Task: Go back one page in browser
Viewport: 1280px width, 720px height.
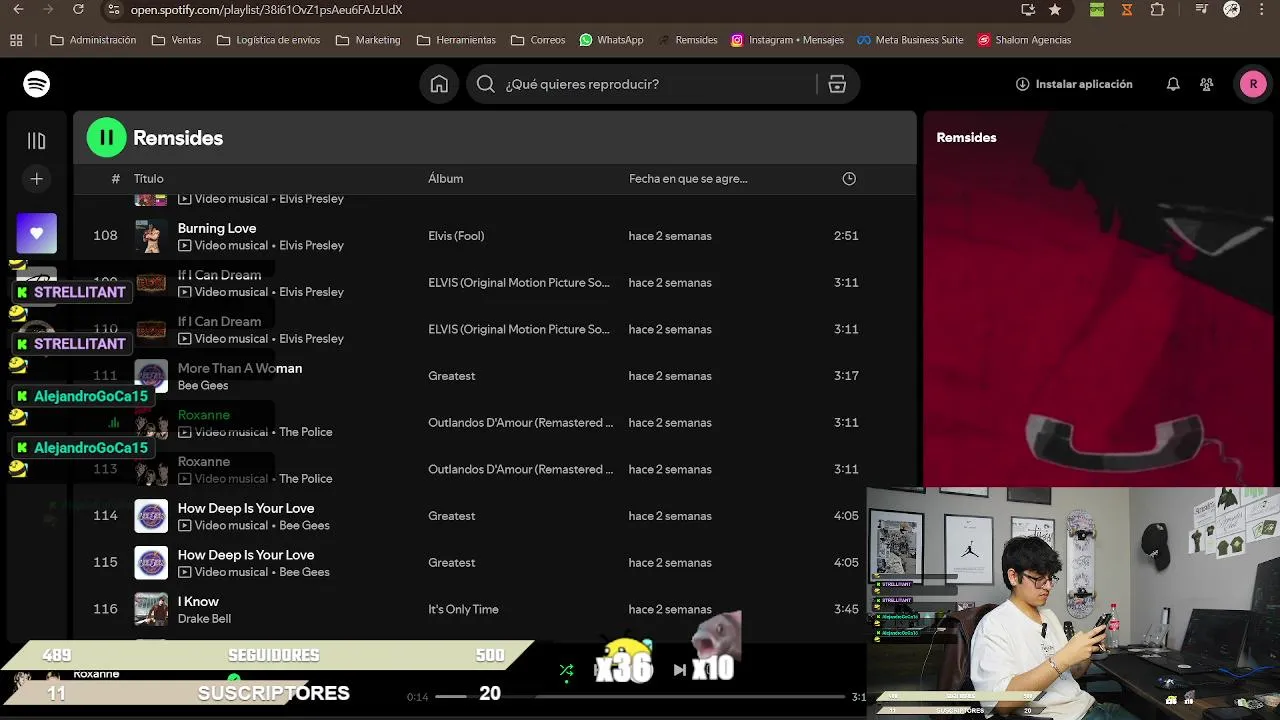Action: tap(18, 10)
